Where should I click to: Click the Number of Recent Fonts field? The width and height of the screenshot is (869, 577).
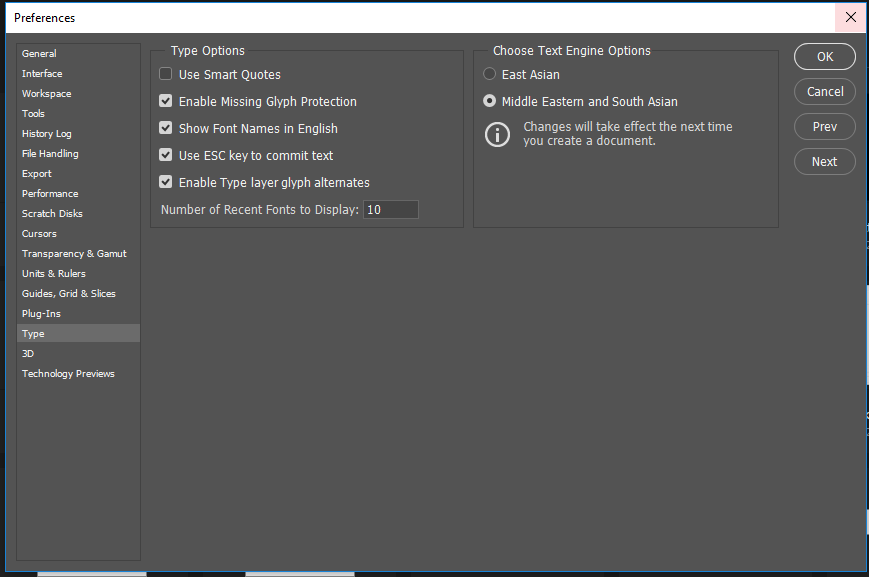(x=391, y=210)
